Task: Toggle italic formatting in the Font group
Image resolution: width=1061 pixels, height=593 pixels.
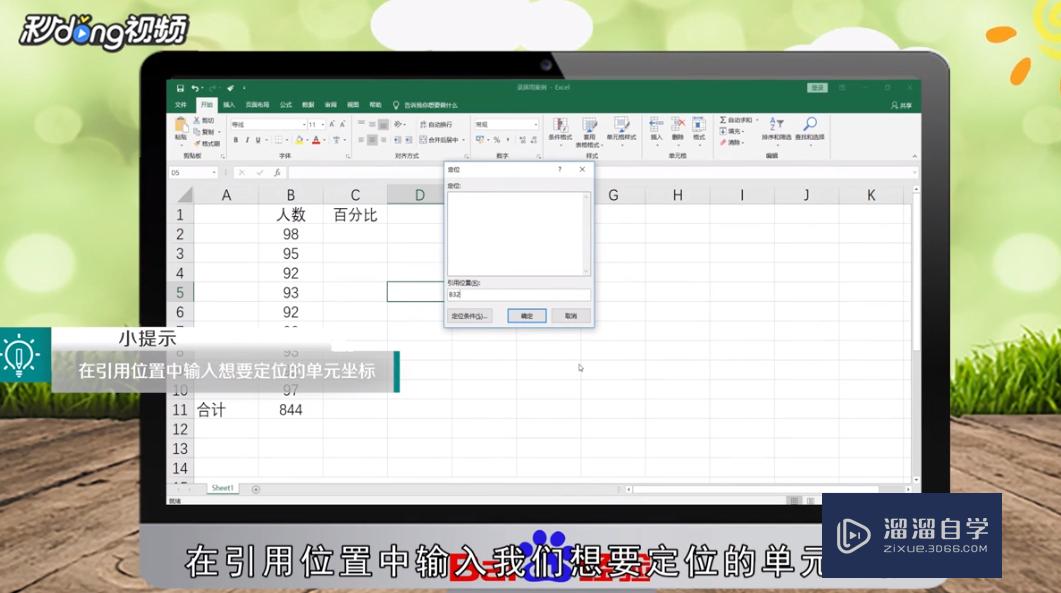Action: tap(247, 139)
